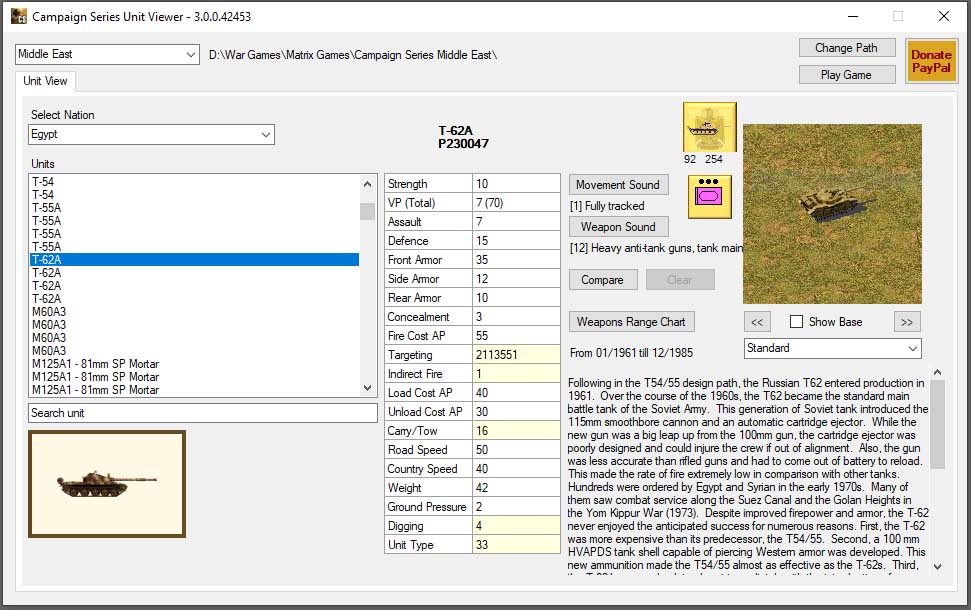Select the first M125A1 - 81mm SP Mortar row

(x=194, y=364)
